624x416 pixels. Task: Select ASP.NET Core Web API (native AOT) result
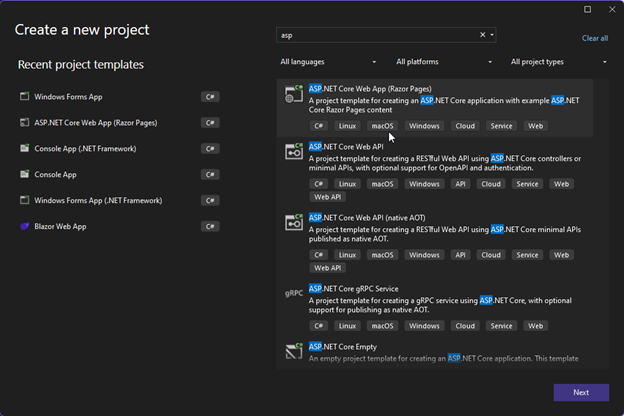367,218
